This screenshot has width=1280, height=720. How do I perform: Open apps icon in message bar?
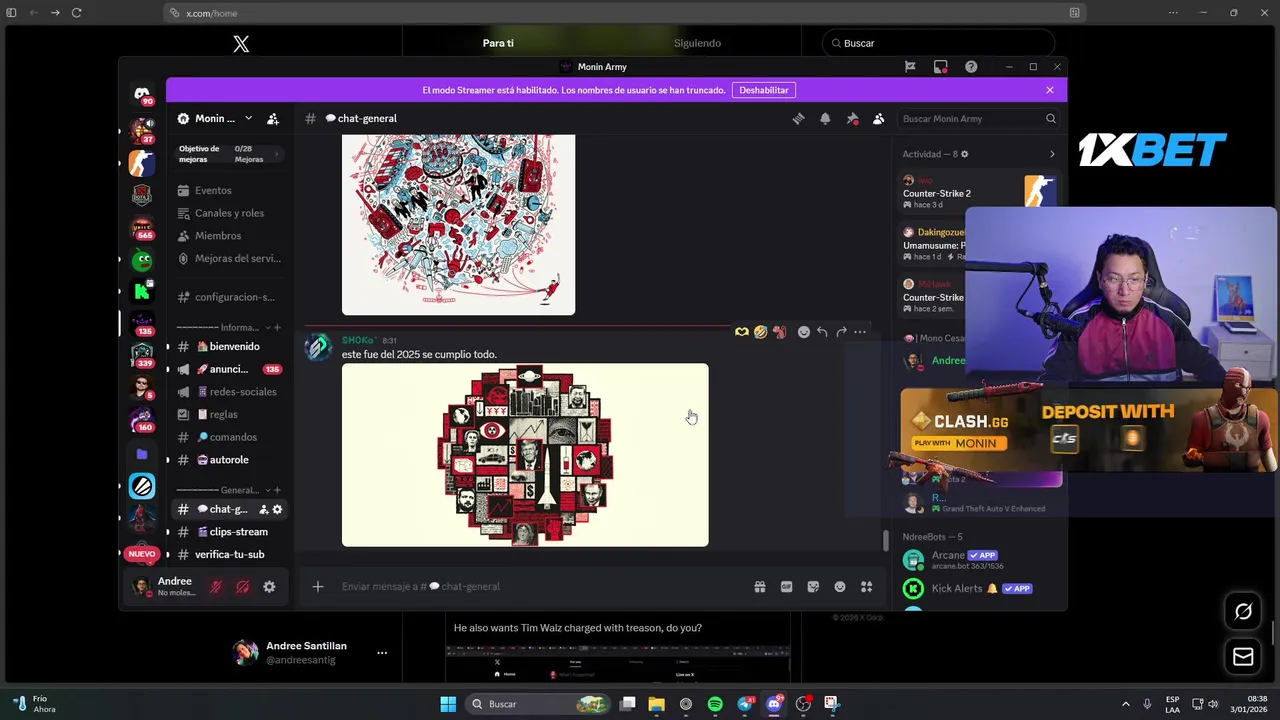[867, 587]
